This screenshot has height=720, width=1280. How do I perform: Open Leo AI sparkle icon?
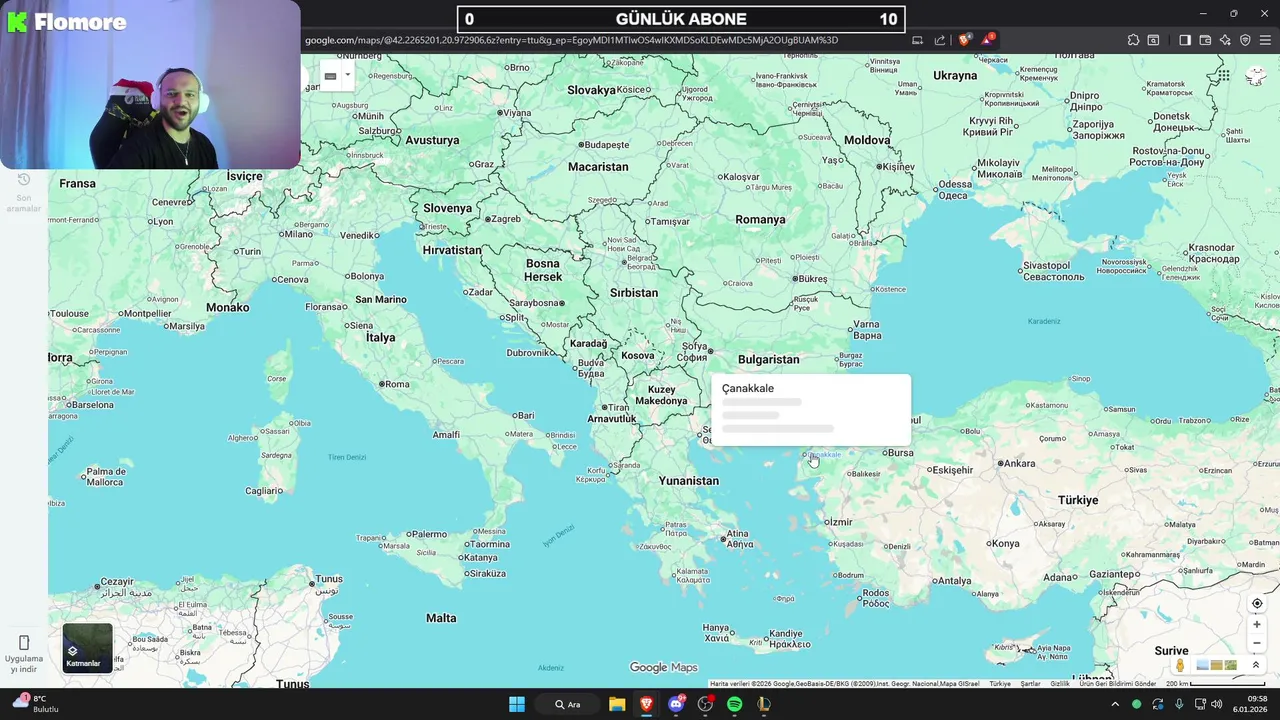1225,40
